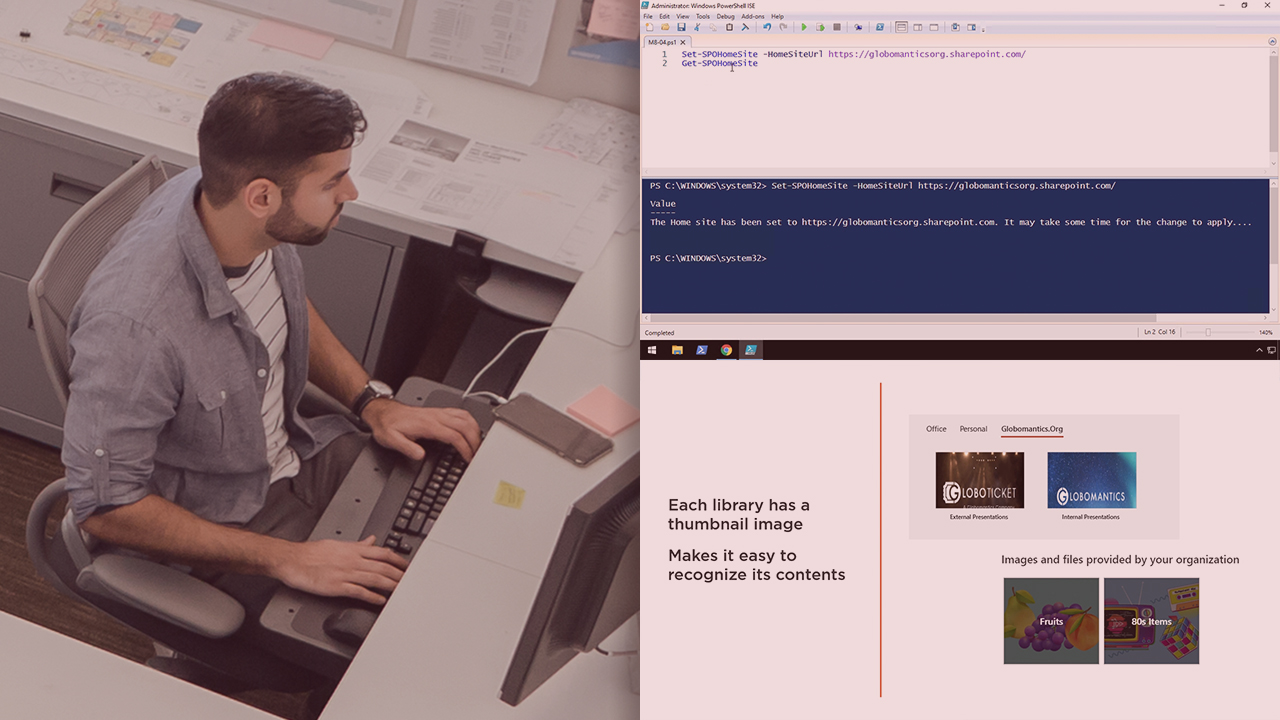Open the Add-ons menu
This screenshot has height=720, width=1280.
click(752, 16)
